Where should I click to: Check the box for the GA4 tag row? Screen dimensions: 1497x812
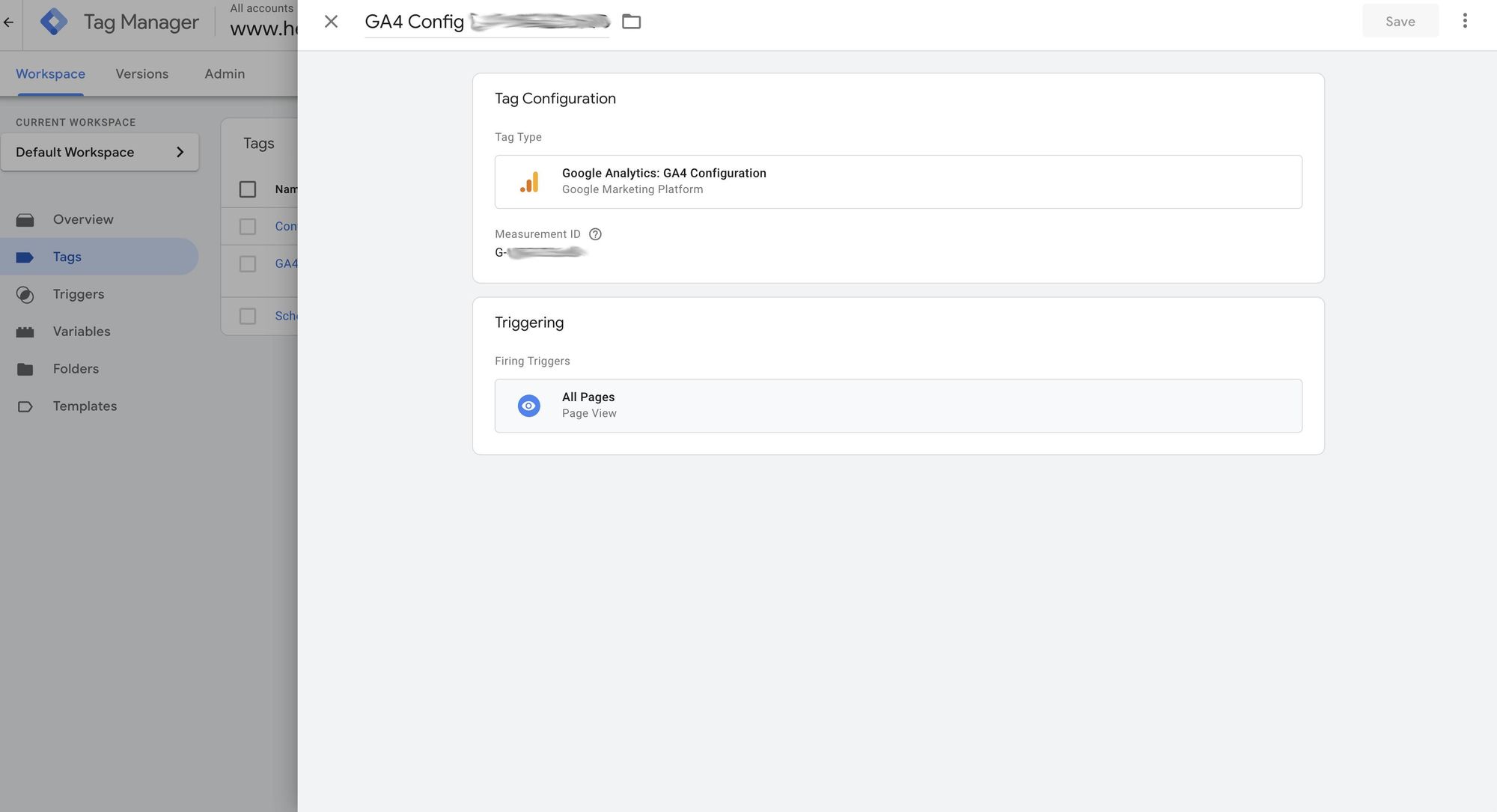click(x=248, y=264)
